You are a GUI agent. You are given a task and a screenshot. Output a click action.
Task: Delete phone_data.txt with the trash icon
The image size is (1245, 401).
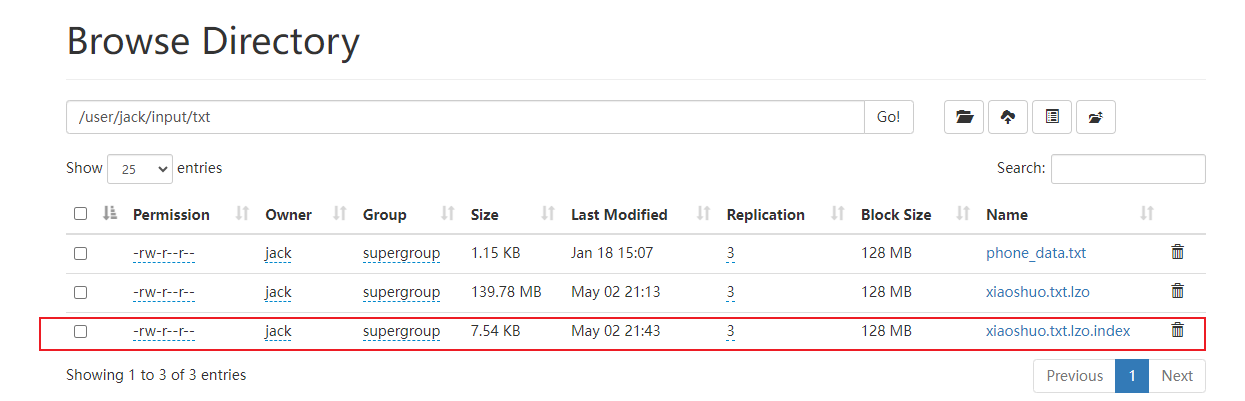(1178, 252)
